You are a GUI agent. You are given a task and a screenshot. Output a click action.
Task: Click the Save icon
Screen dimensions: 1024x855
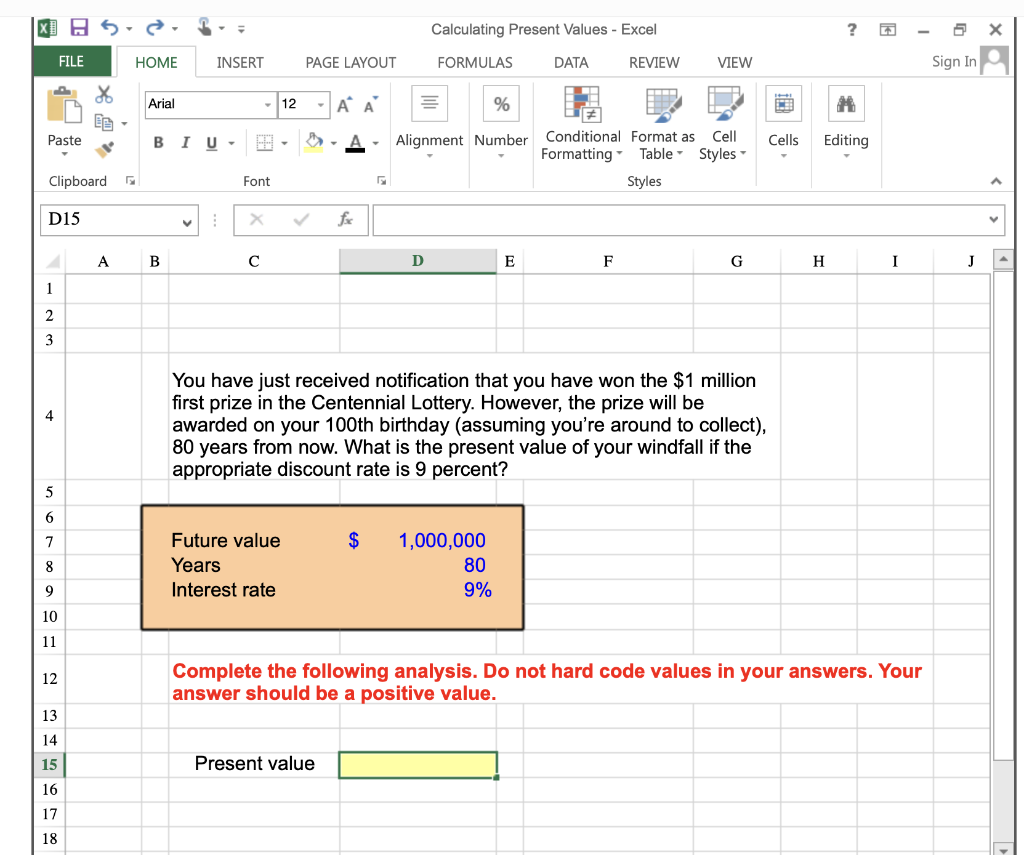click(x=79, y=28)
